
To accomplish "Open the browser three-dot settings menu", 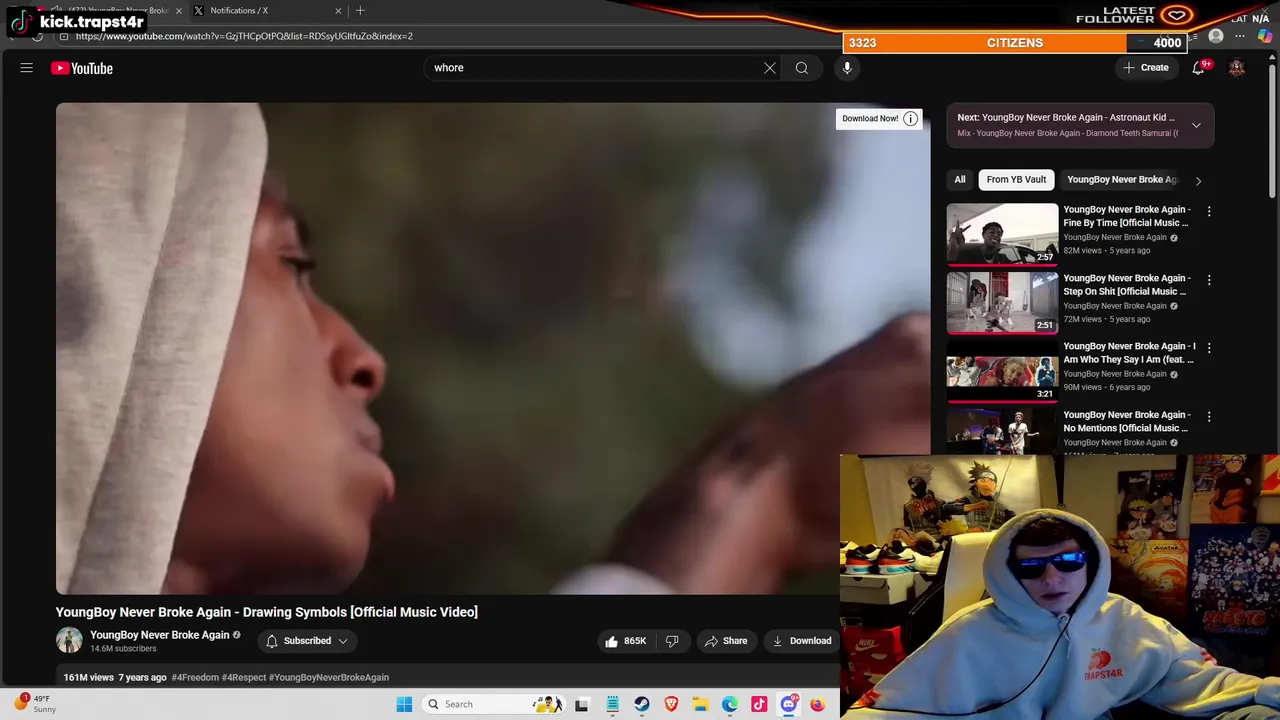I will (1240, 36).
